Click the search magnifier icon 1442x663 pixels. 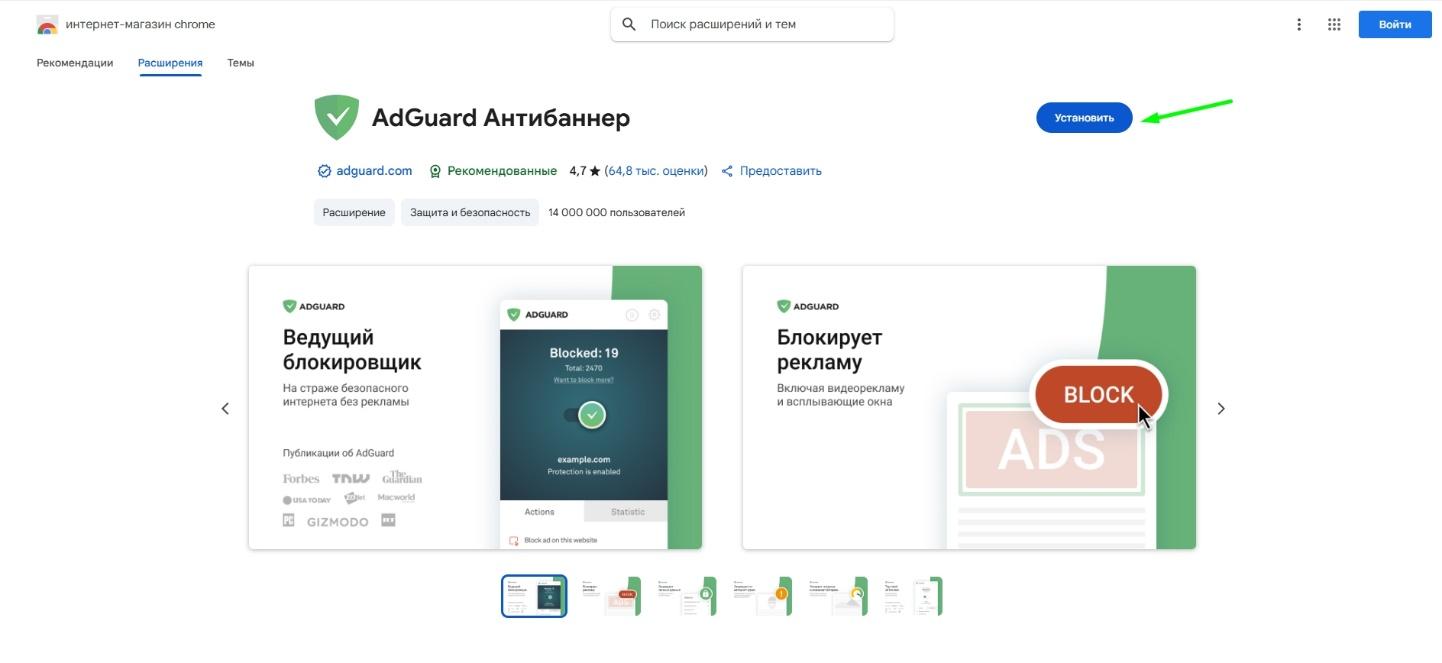pos(629,24)
